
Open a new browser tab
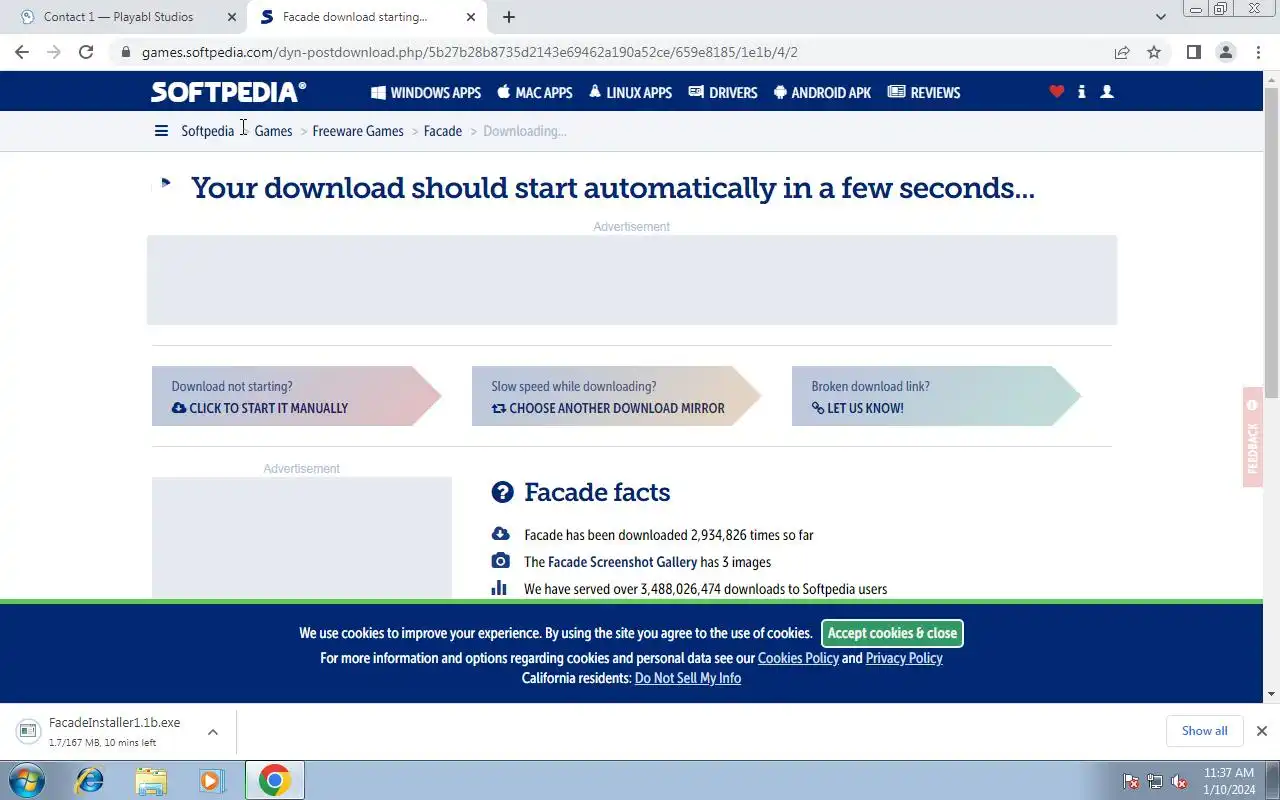[509, 17]
